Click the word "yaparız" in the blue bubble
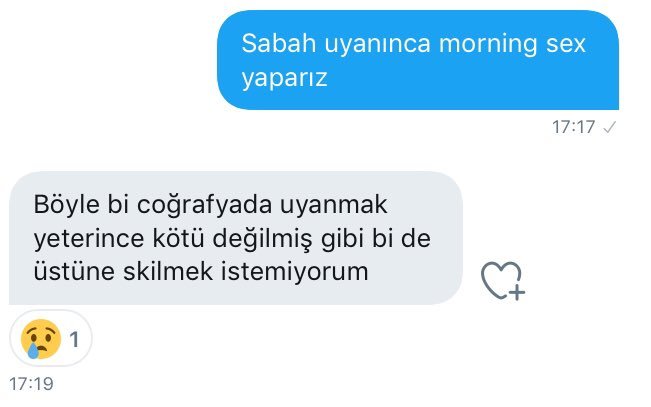The height and width of the screenshot is (407, 651). (x=284, y=78)
